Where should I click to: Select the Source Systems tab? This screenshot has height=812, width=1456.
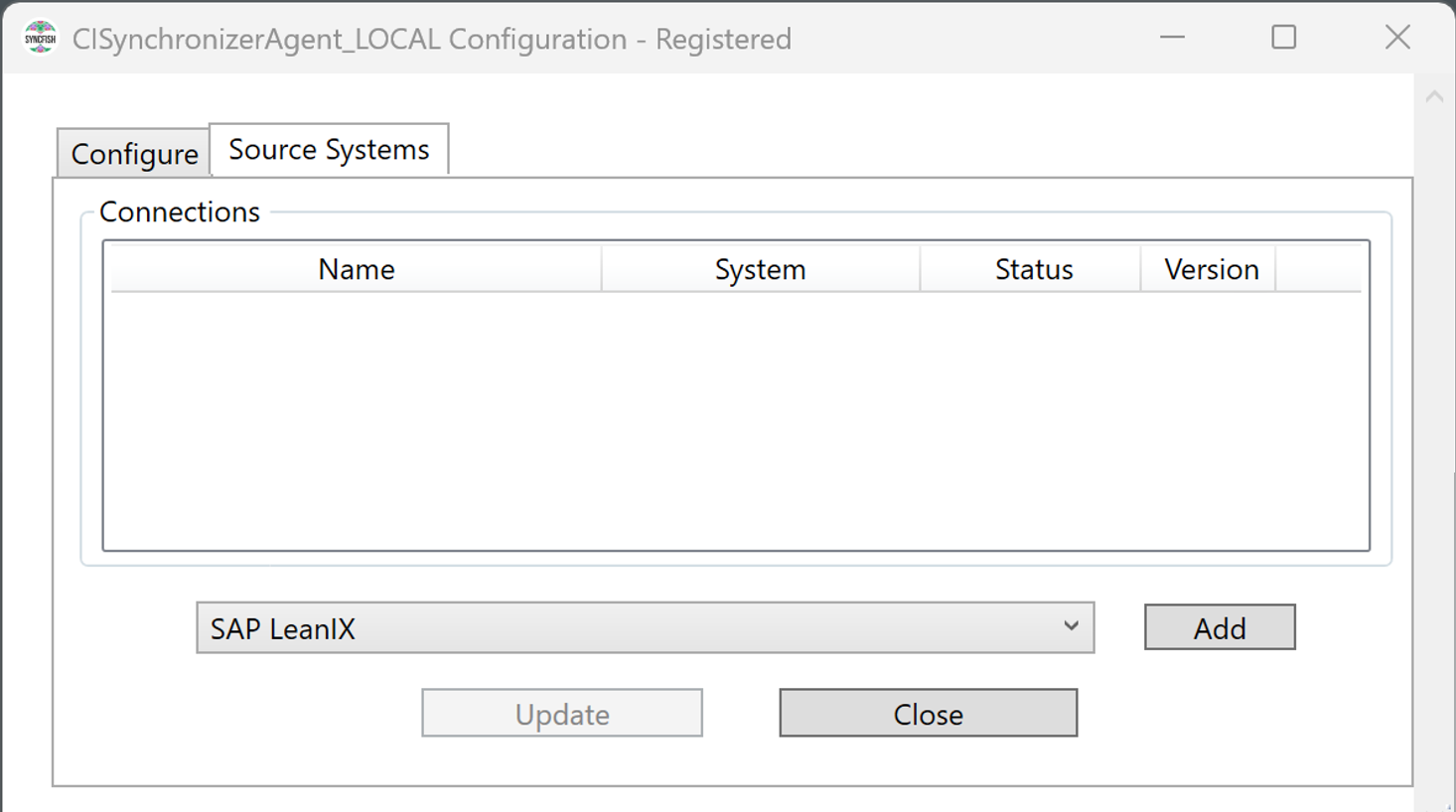pyautogui.click(x=329, y=150)
